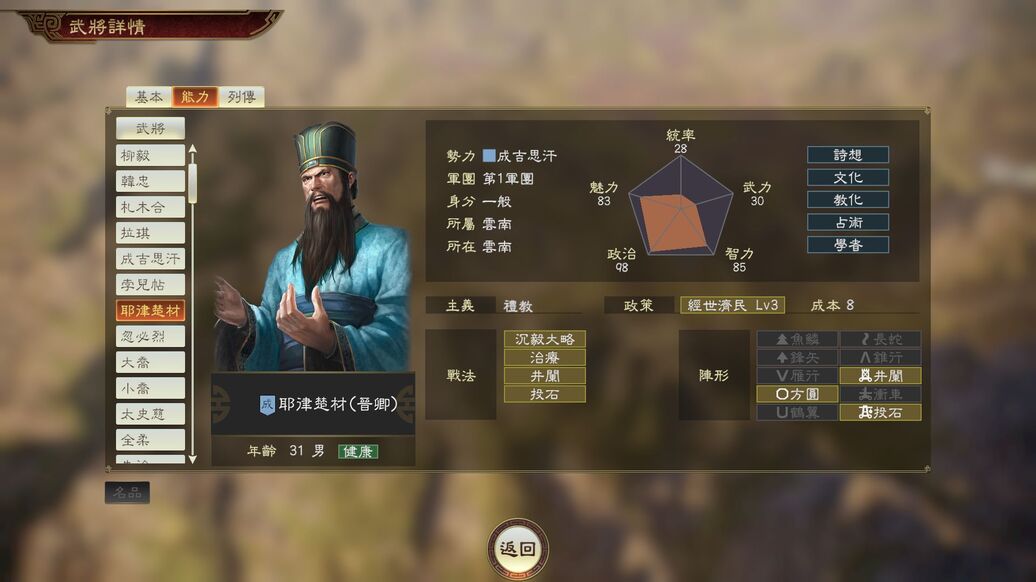Click the officer list scrollbar handle
1036x582 pixels.
pyautogui.click(x=192, y=183)
